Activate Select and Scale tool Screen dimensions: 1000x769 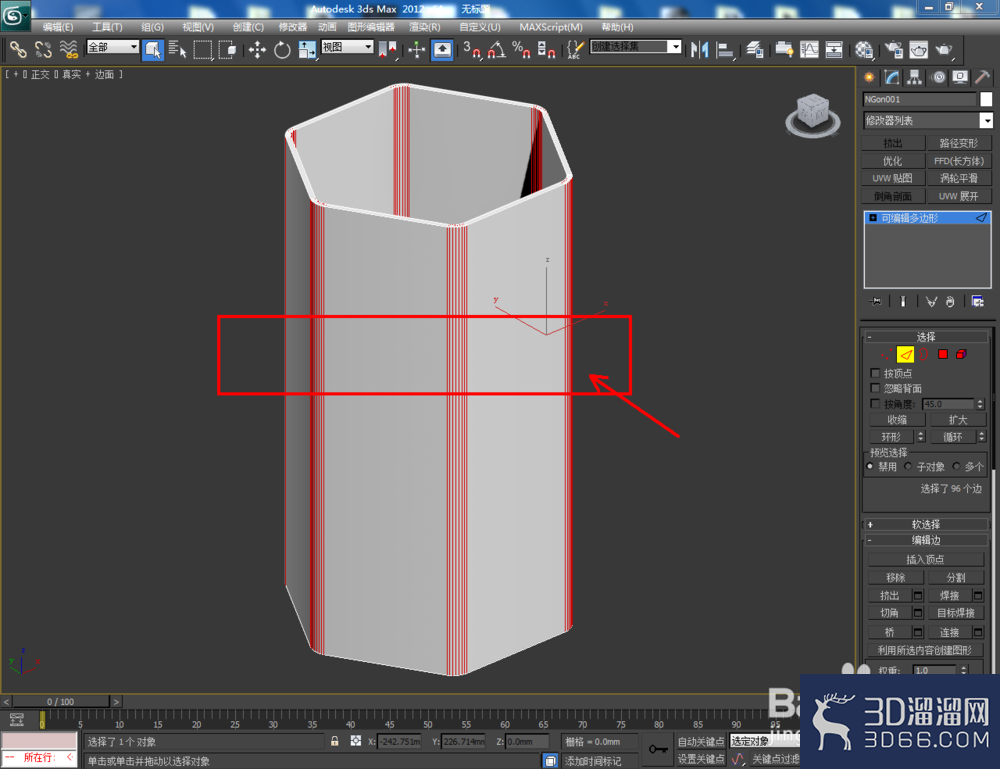click(307, 49)
